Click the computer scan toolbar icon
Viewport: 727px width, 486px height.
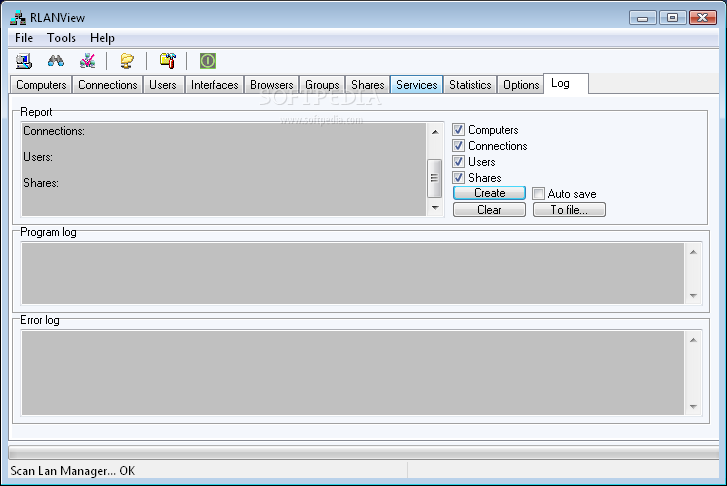24,61
